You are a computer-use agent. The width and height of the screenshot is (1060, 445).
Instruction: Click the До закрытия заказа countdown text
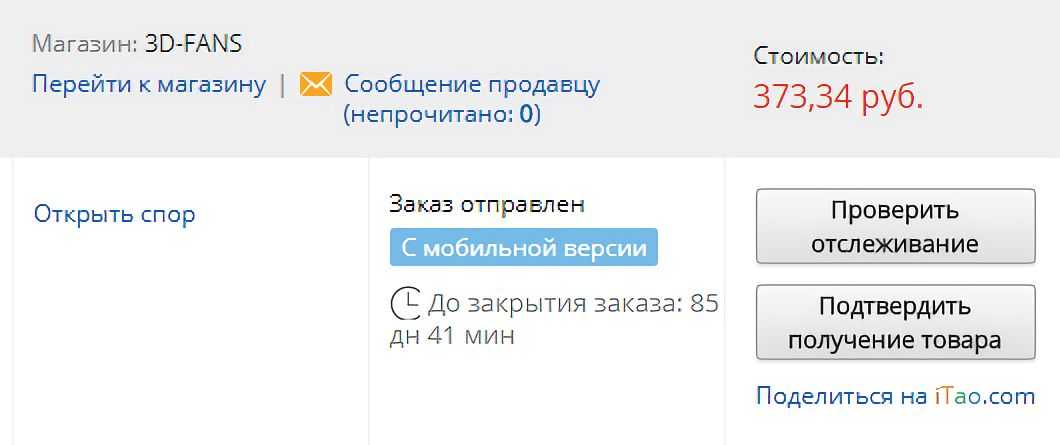pyautogui.click(x=572, y=303)
